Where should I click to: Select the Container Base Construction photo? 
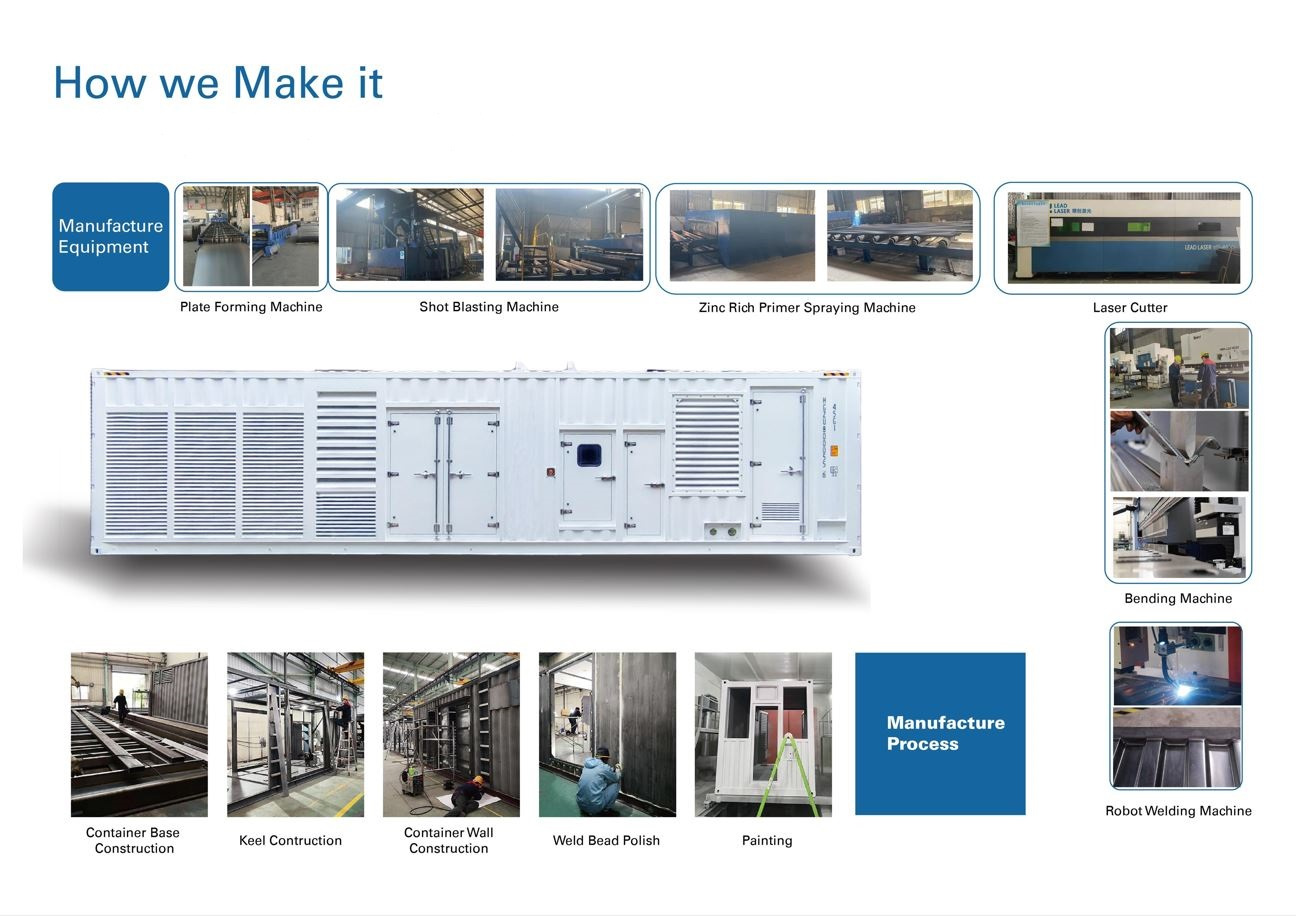click(139, 734)
